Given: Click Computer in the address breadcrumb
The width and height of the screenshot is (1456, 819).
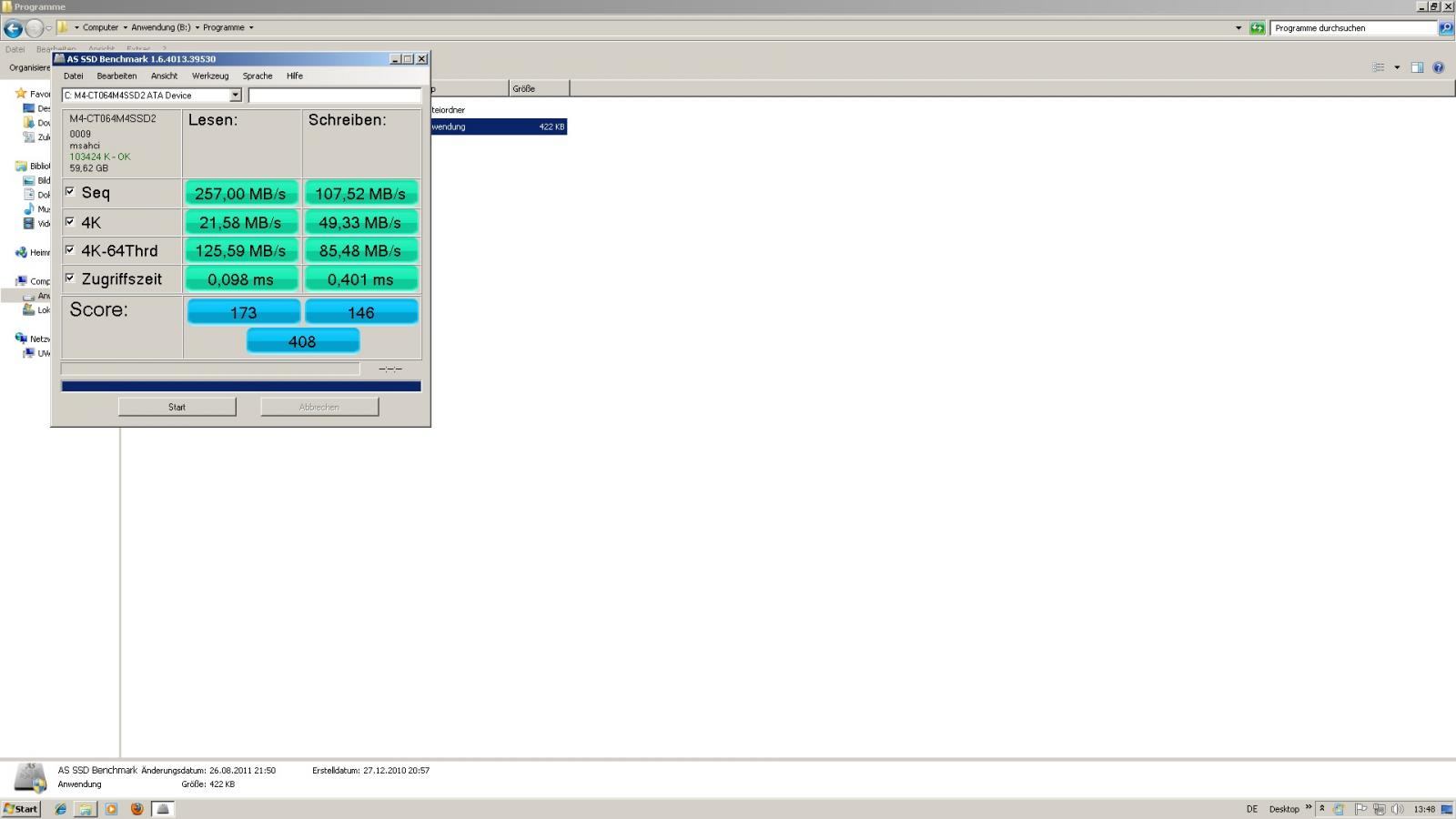Looking at the screenshot, I should coord(101,27).
